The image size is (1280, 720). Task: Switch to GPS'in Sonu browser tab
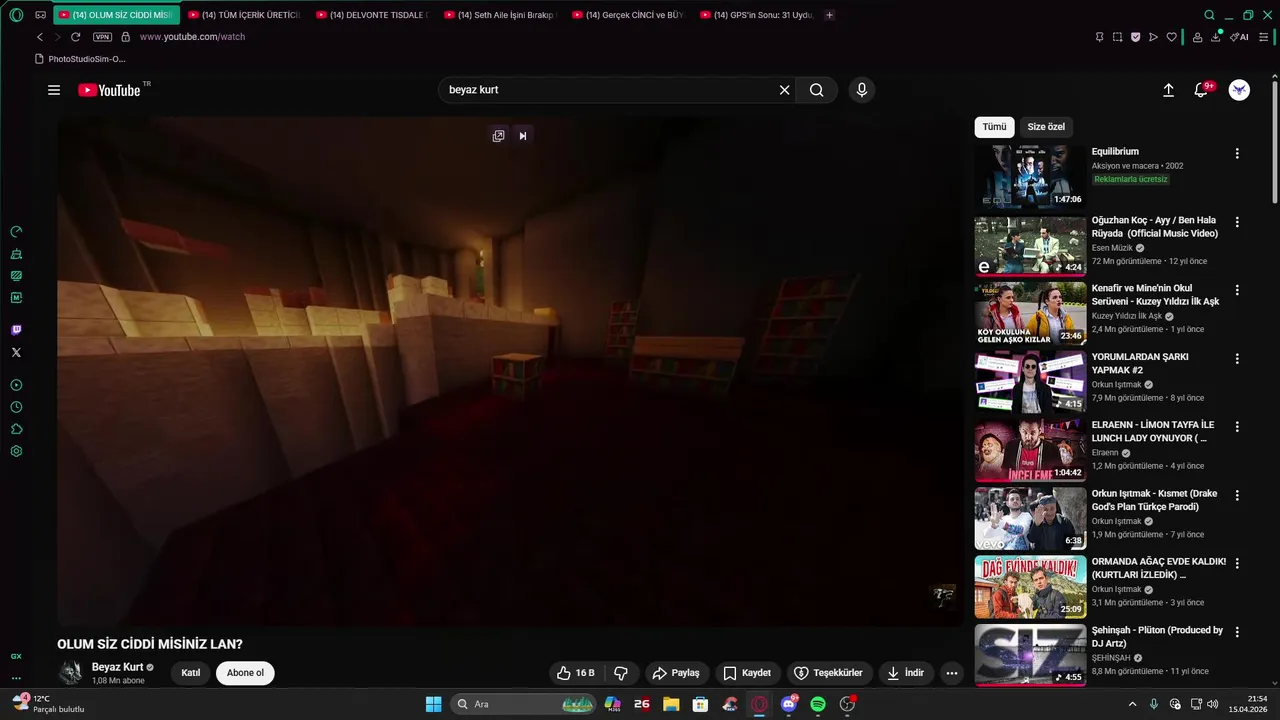point(756,15)
